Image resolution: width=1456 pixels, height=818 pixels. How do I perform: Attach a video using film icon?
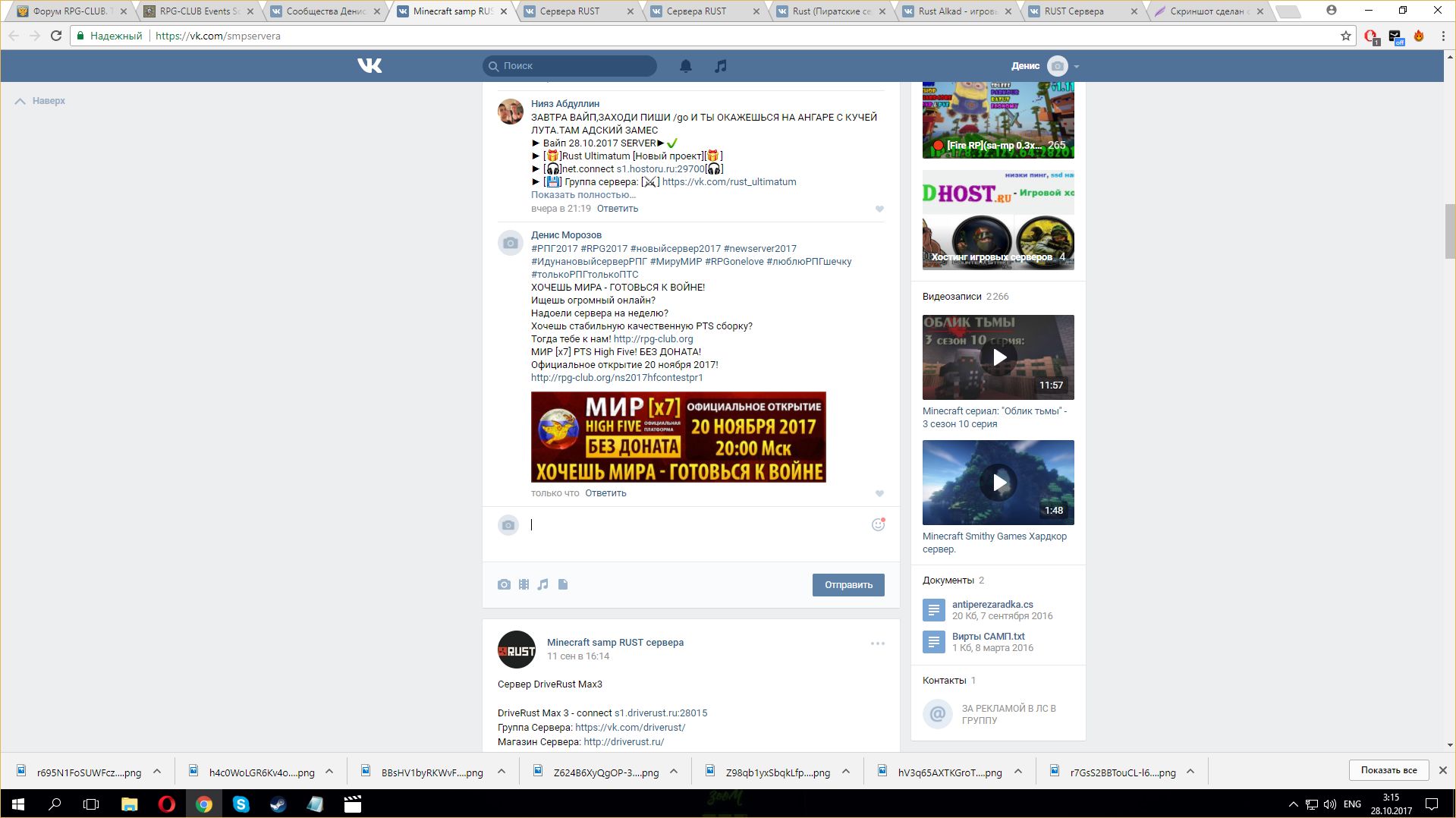tap(524, 584)
